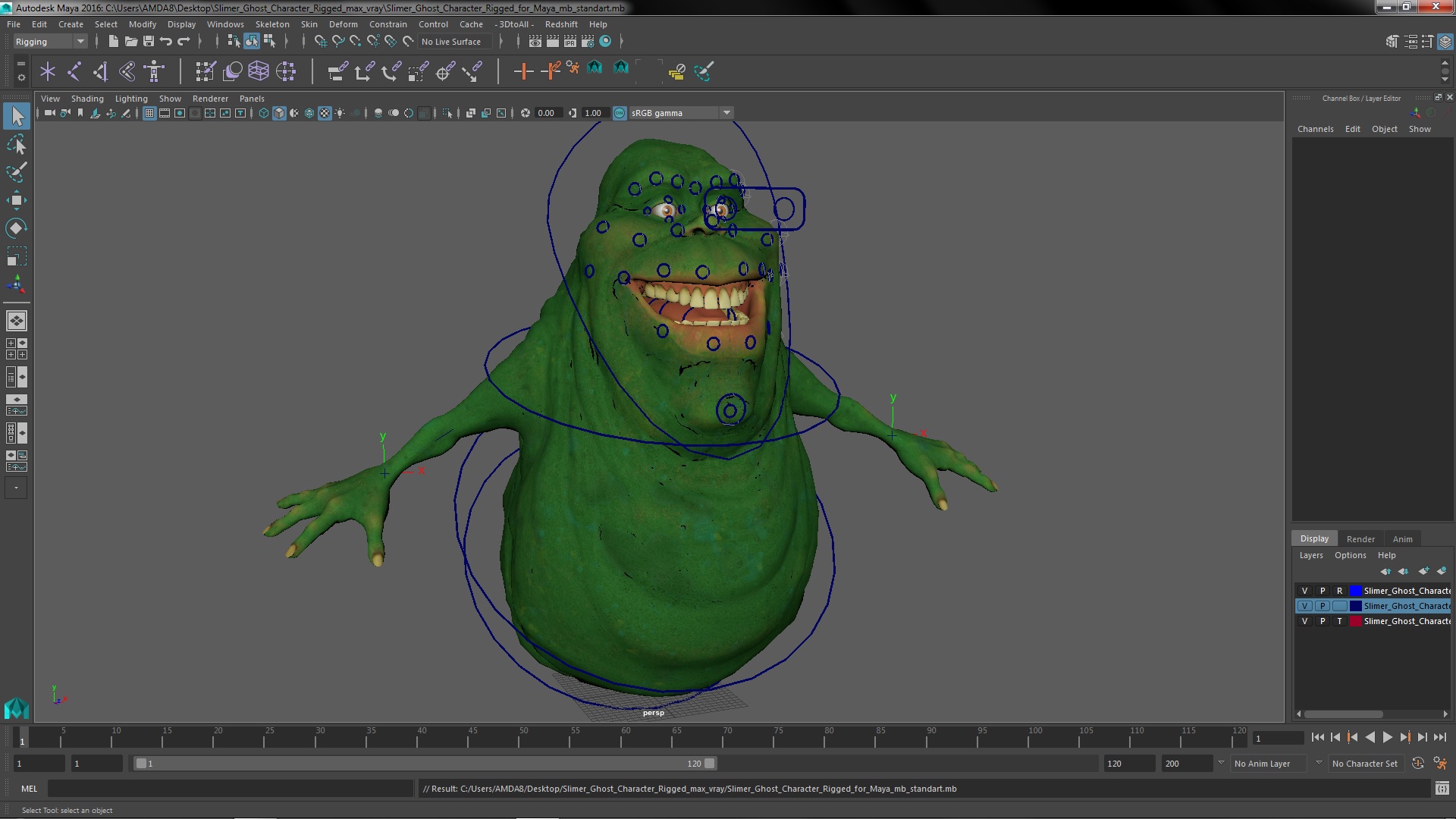
Task: Click the MEL command input field
Action: pos(230,789)
